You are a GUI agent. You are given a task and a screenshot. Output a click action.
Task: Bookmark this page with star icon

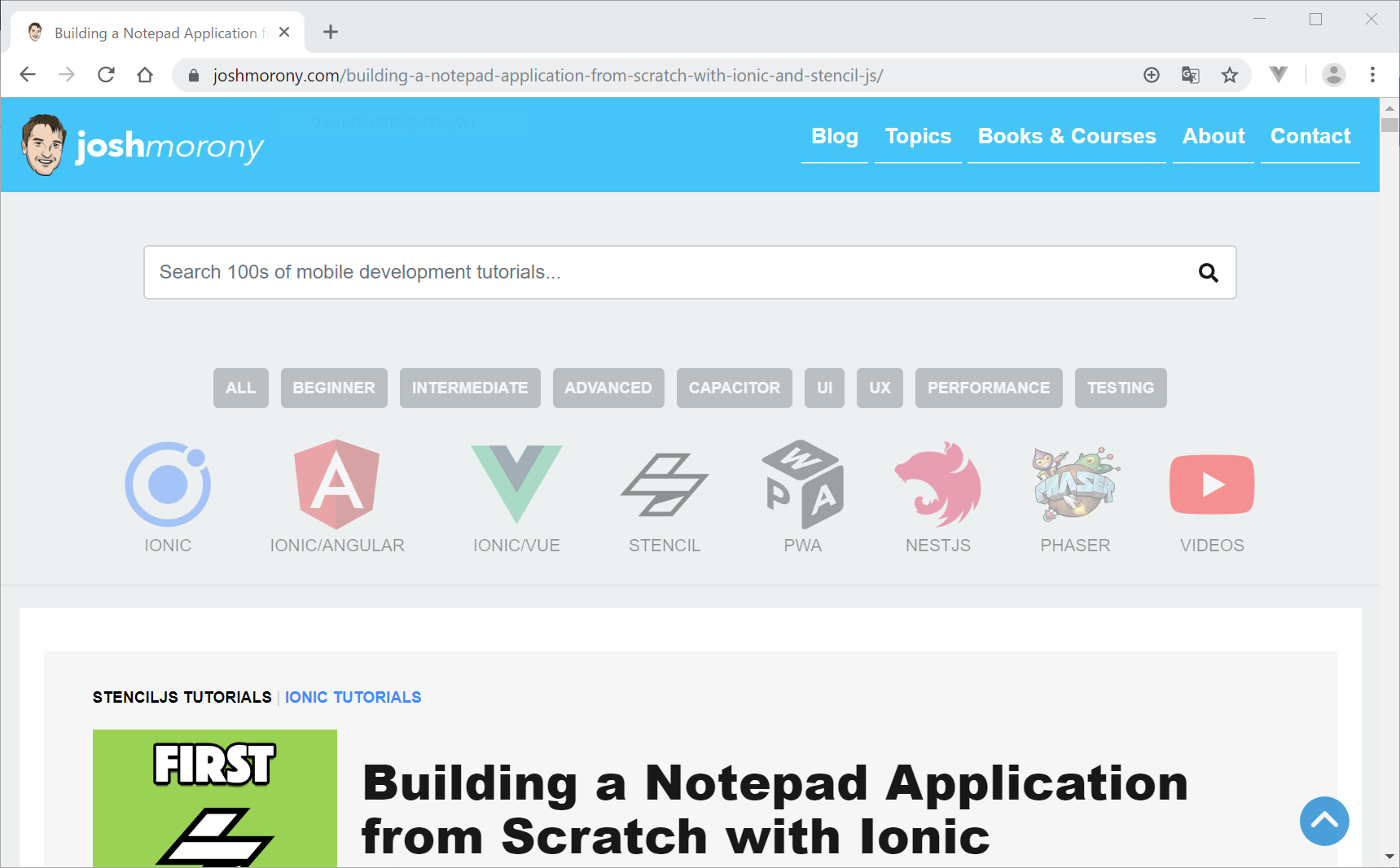coord(1229,76)
